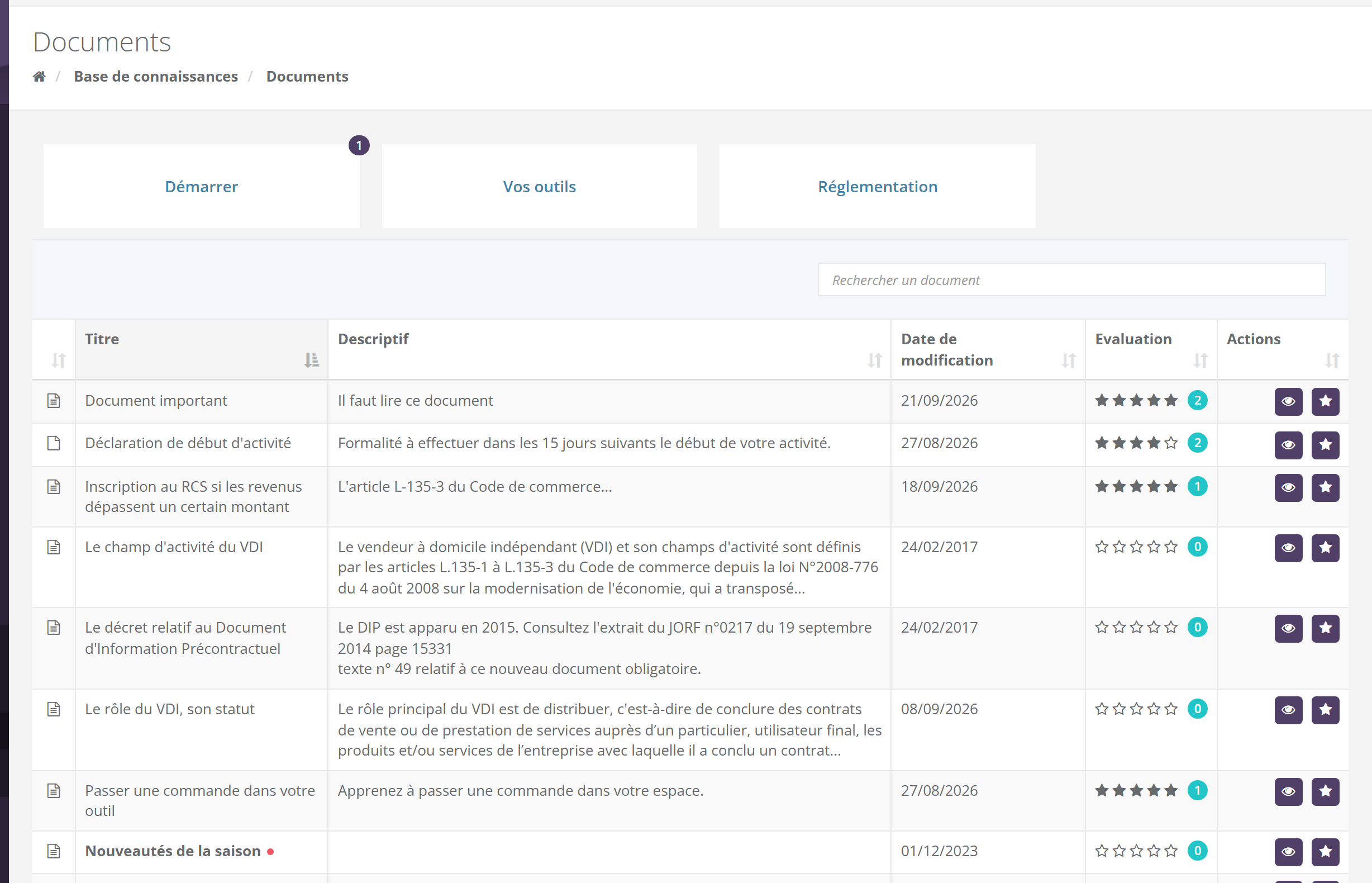Click the Documents breadcrumb link
1372x883 pixels.
[307, 76]
